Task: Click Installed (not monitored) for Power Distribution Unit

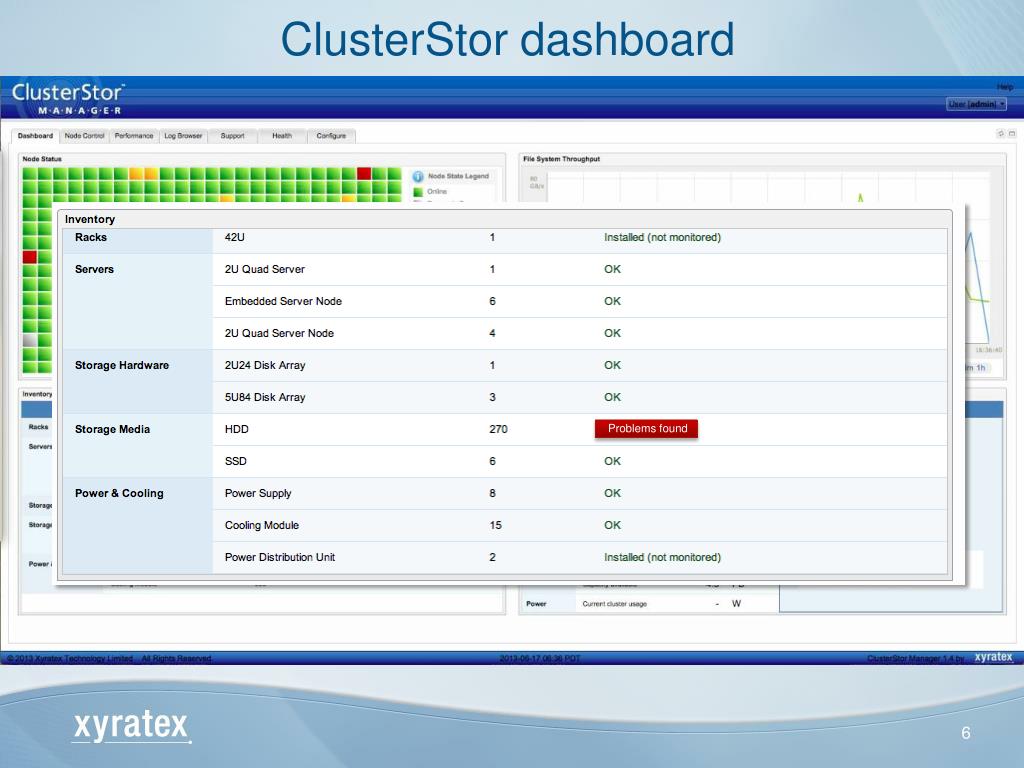Action: 662,557
